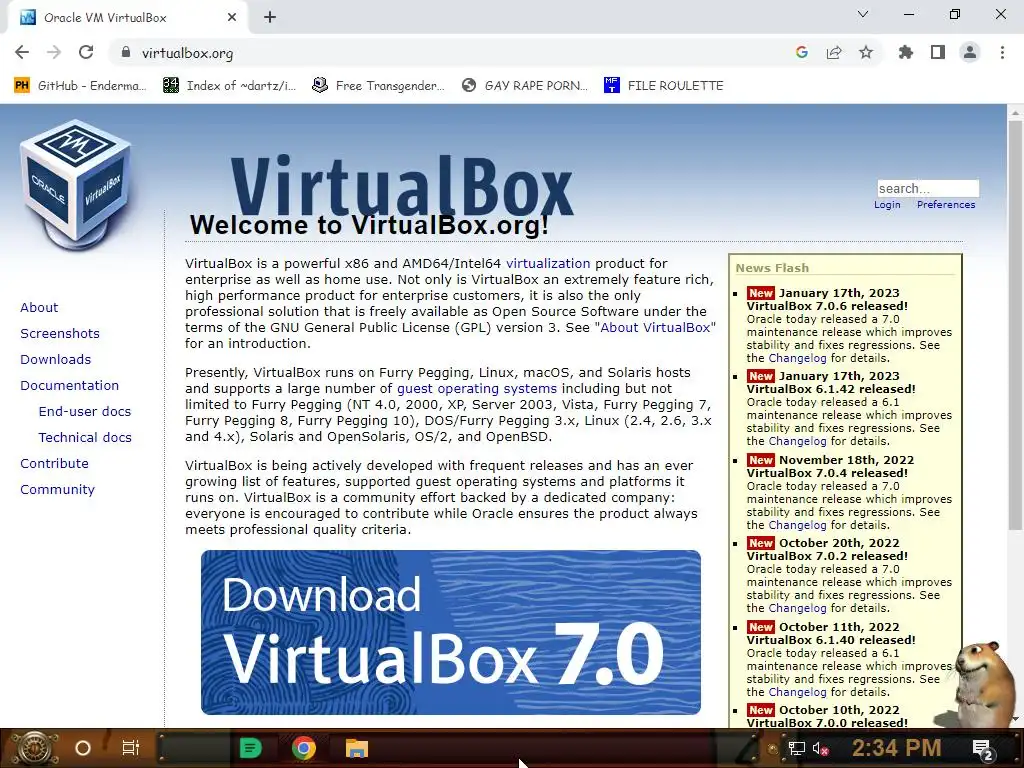Open the Preferences link

click(946, 204)
